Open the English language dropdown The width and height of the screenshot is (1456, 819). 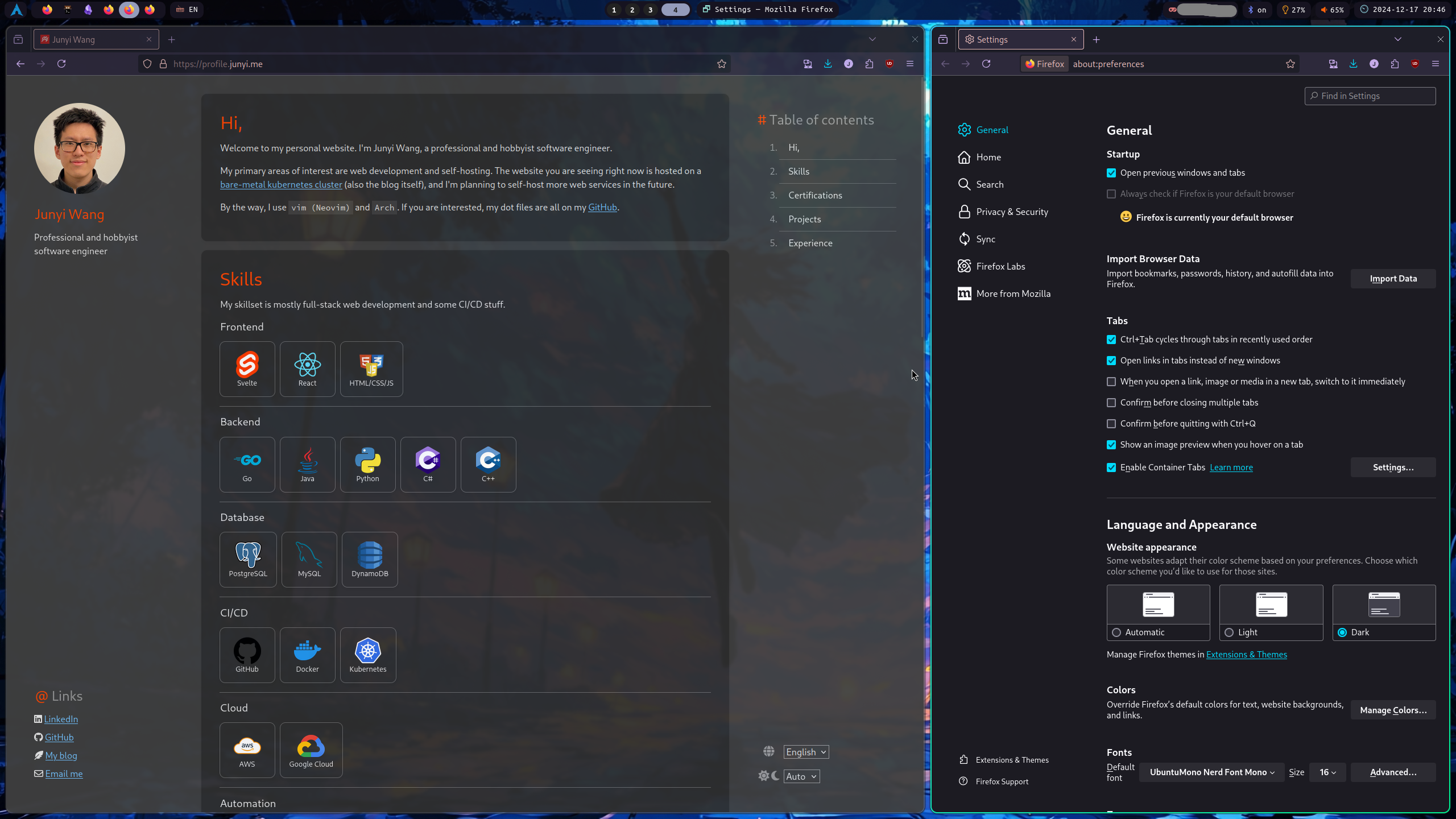tap(806, 752)
